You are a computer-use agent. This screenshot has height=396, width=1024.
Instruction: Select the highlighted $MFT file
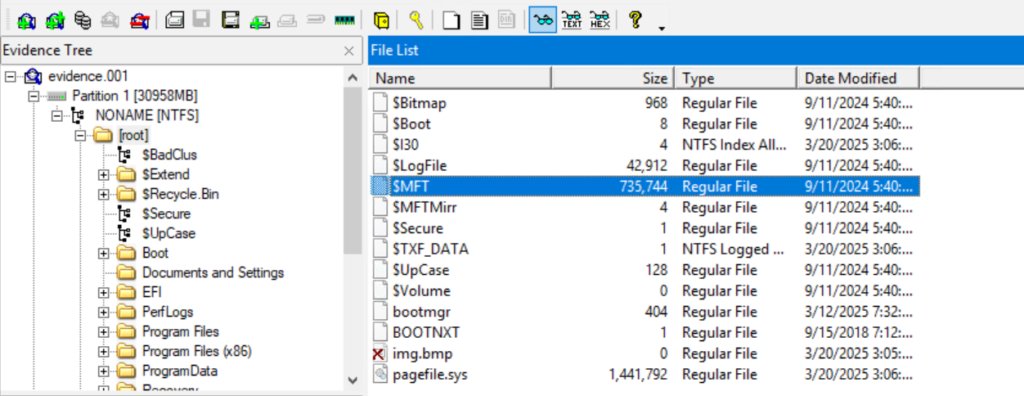[645, 187]
